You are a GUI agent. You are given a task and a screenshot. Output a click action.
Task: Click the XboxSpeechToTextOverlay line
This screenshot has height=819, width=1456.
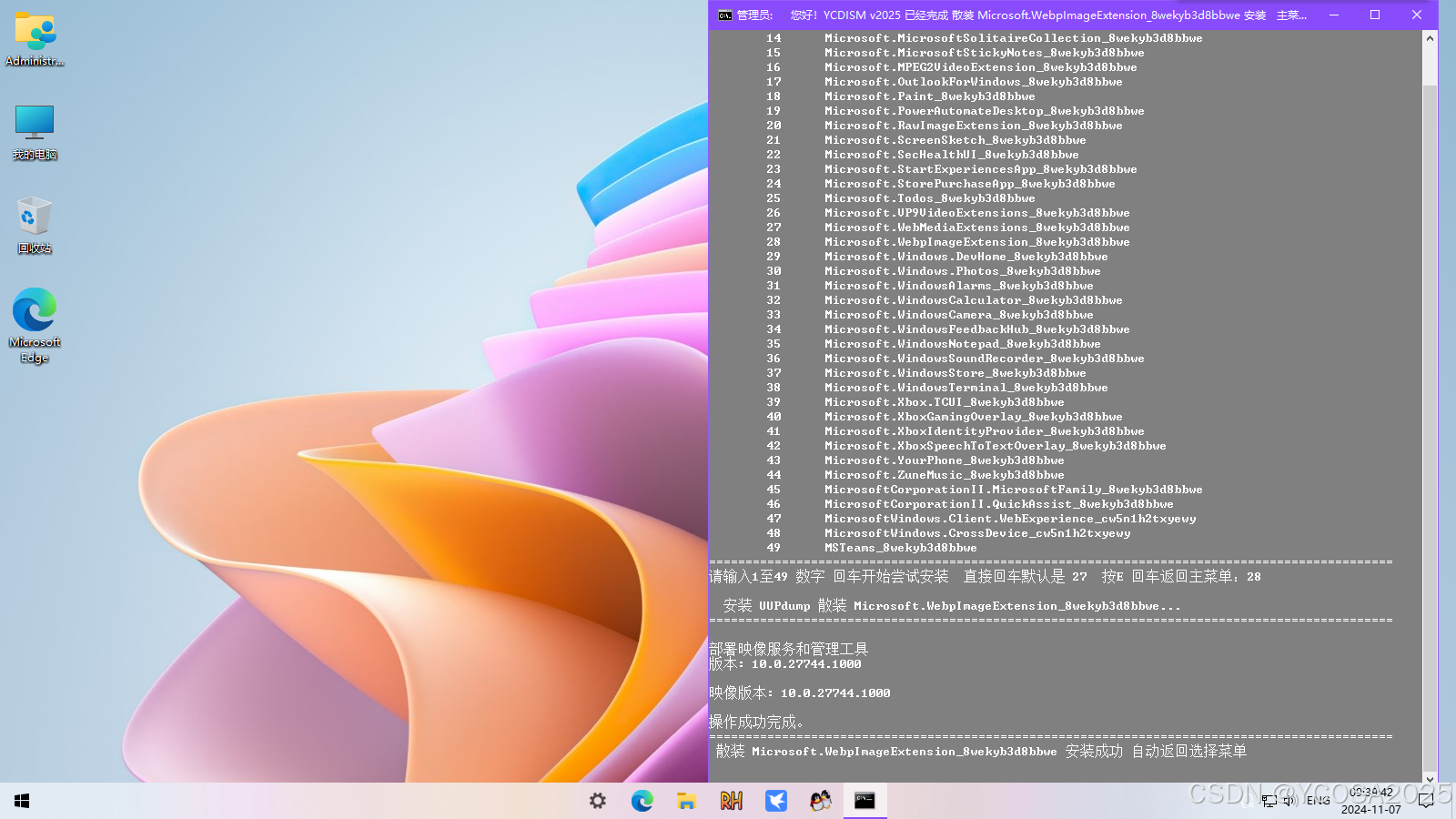click(966, 446)
